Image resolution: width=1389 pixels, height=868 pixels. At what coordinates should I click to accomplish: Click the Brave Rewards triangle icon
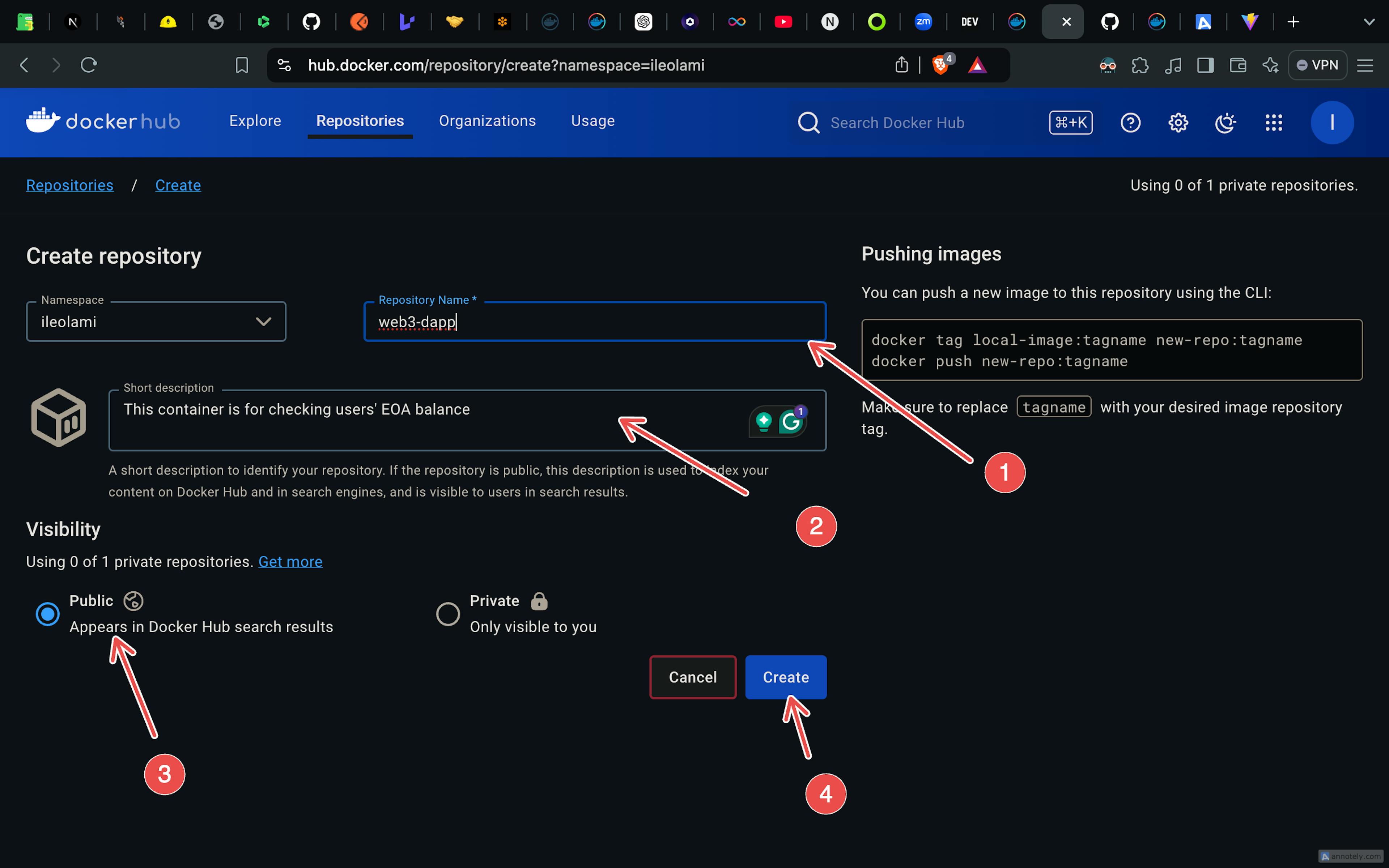tap(977, 65)
